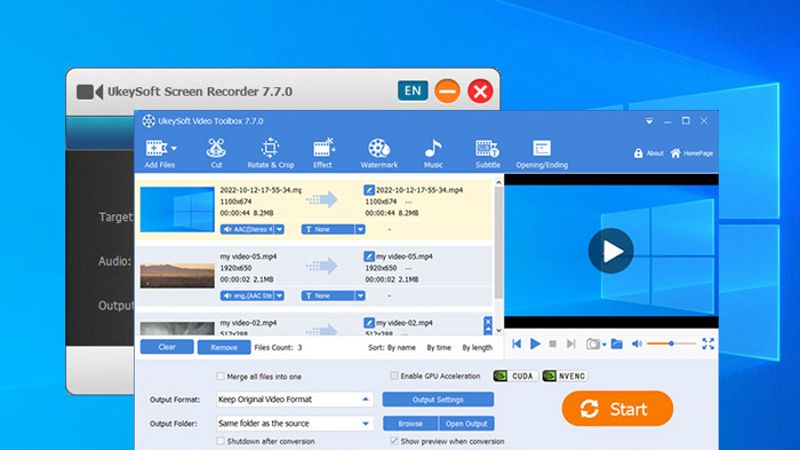Click the file list vertical scrollbar

[x=498, y=243]
